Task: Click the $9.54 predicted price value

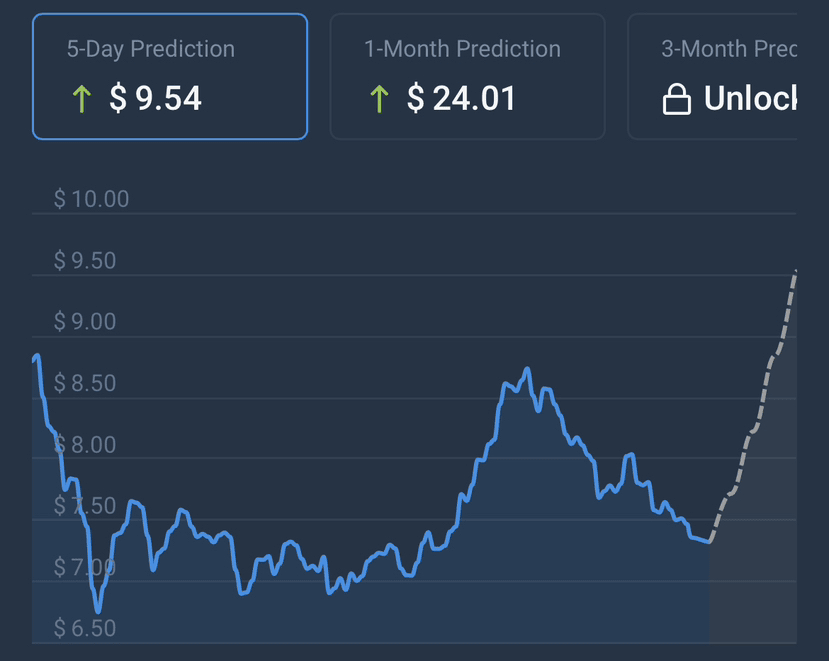Action: click(156, 99)
